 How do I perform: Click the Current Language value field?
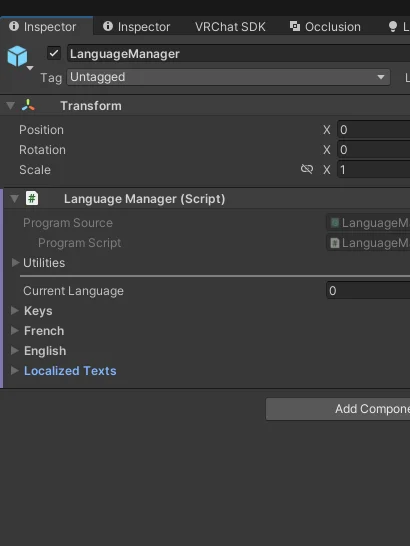click(x=368, y=291)
